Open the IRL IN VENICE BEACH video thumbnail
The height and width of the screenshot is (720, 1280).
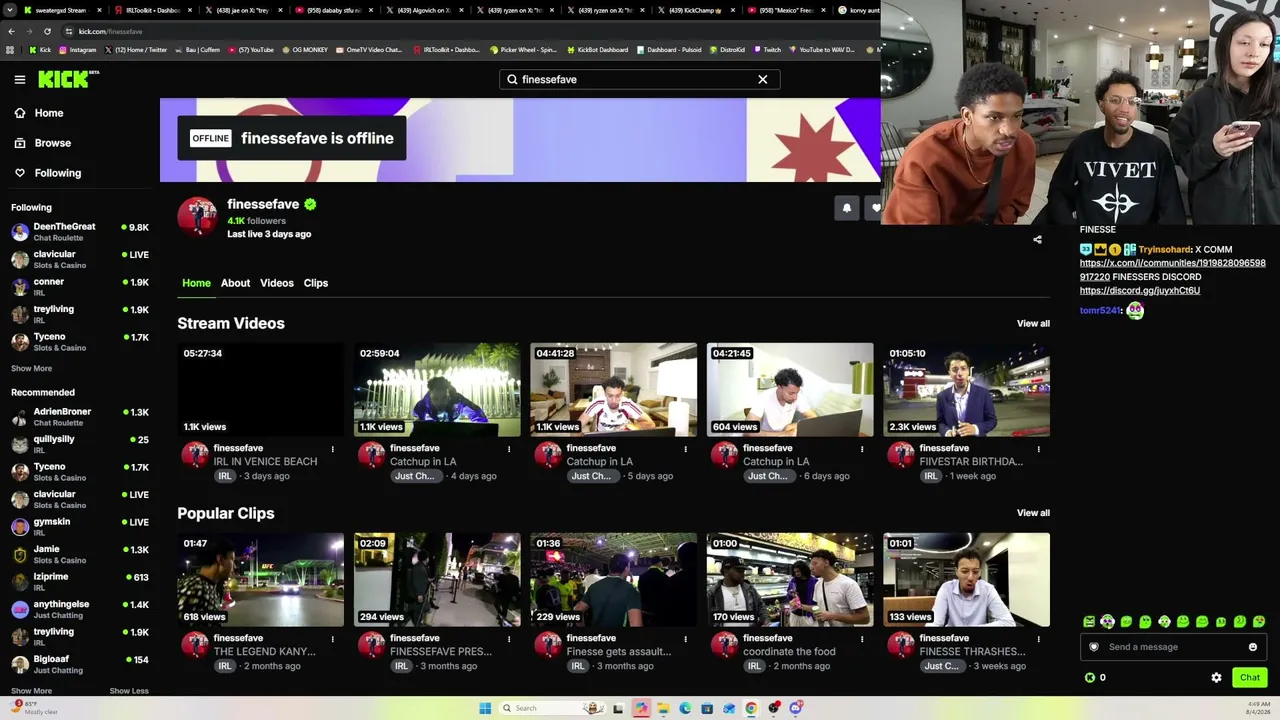[261, 390]
